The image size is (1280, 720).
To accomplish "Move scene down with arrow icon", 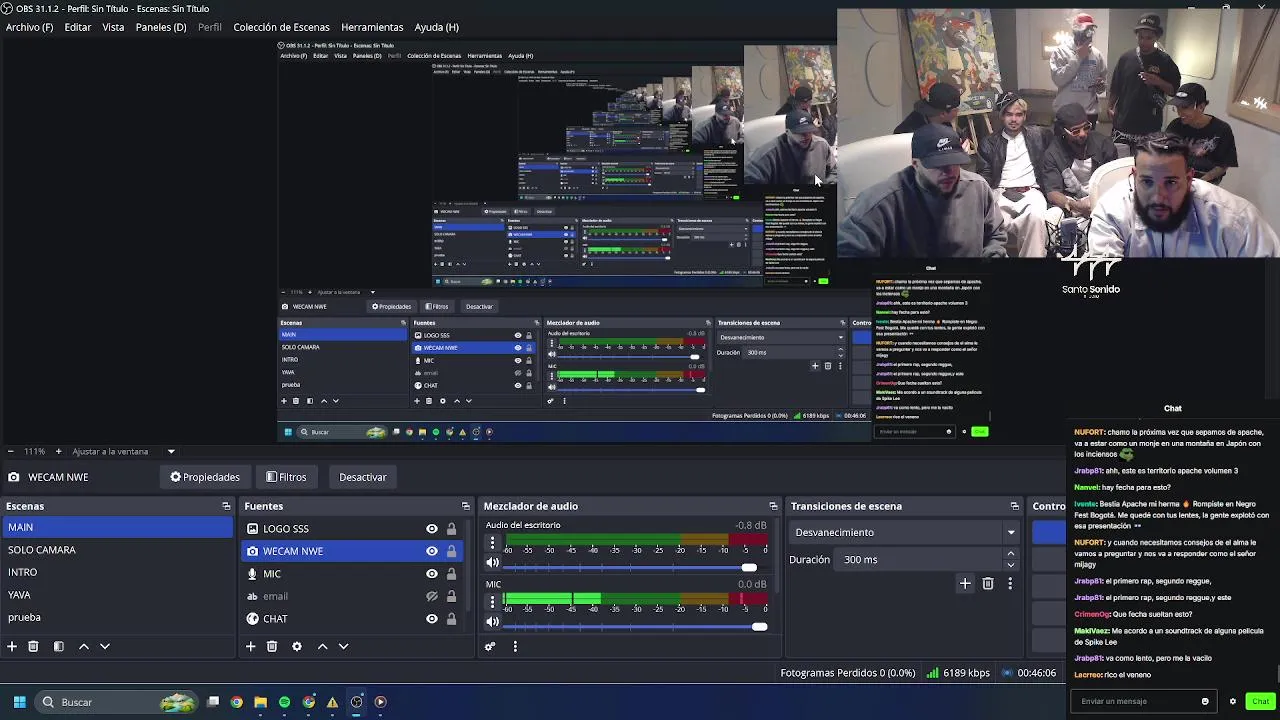I will tap(104, 647).
